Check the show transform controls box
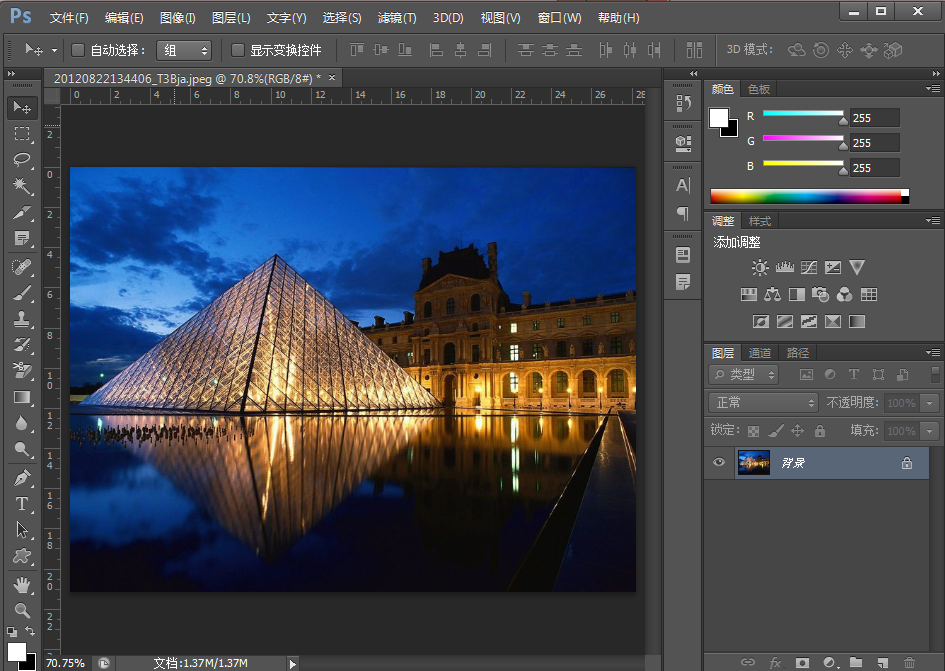The width and height of the screenshot is (945, 671). 238,50
